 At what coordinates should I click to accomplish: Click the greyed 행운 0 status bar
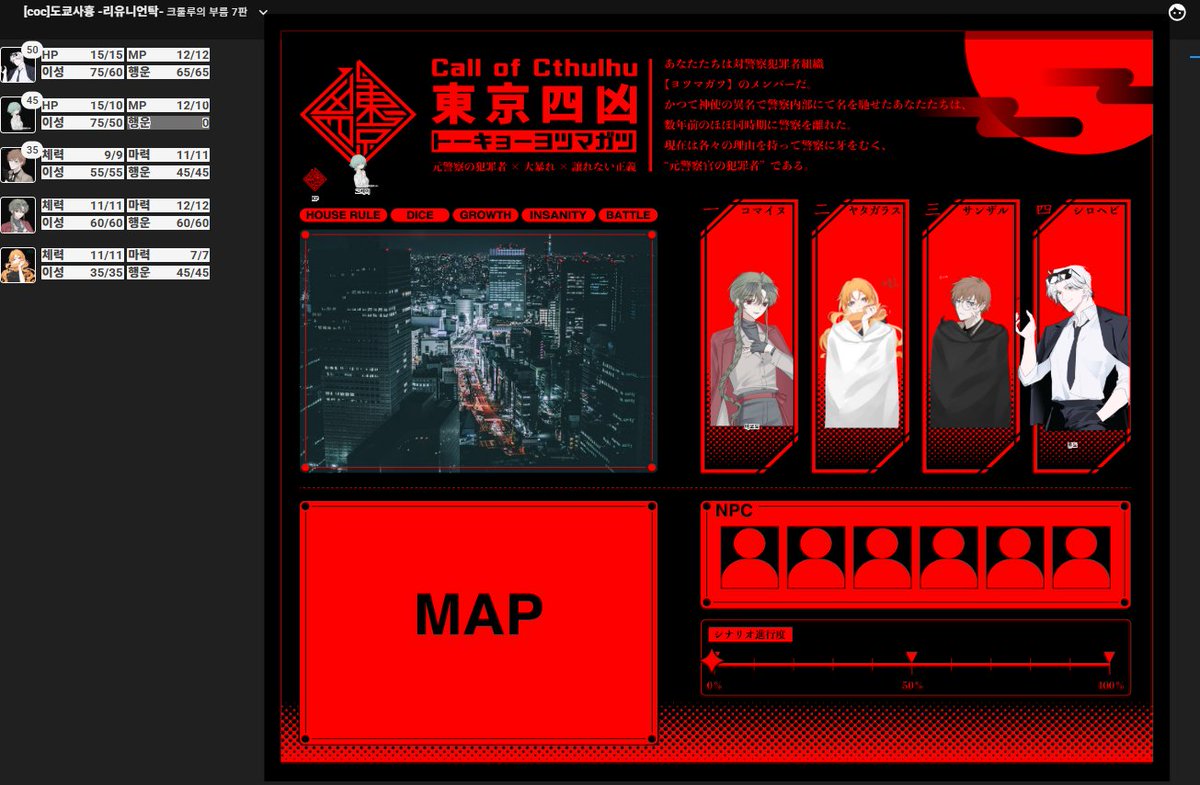(x=168, y=123)
